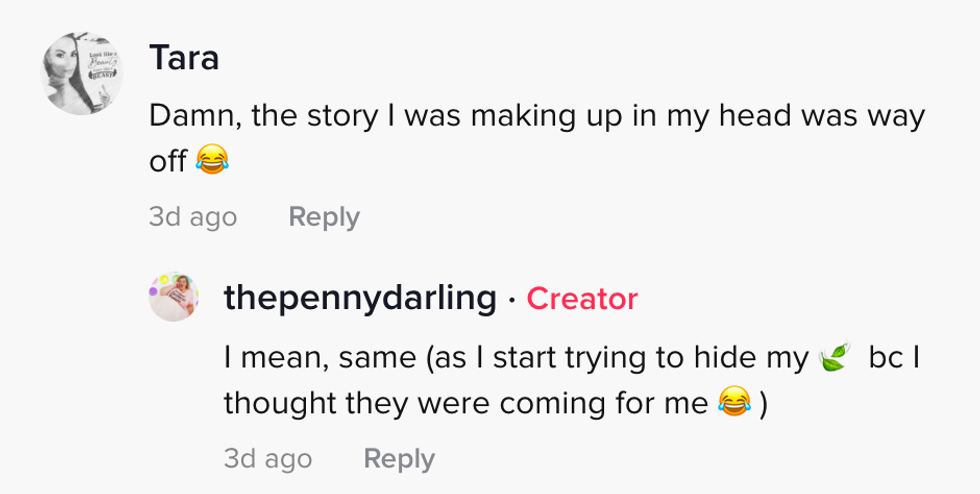
Task: Click the line thought they were coming for me
Action: point(467,402)
